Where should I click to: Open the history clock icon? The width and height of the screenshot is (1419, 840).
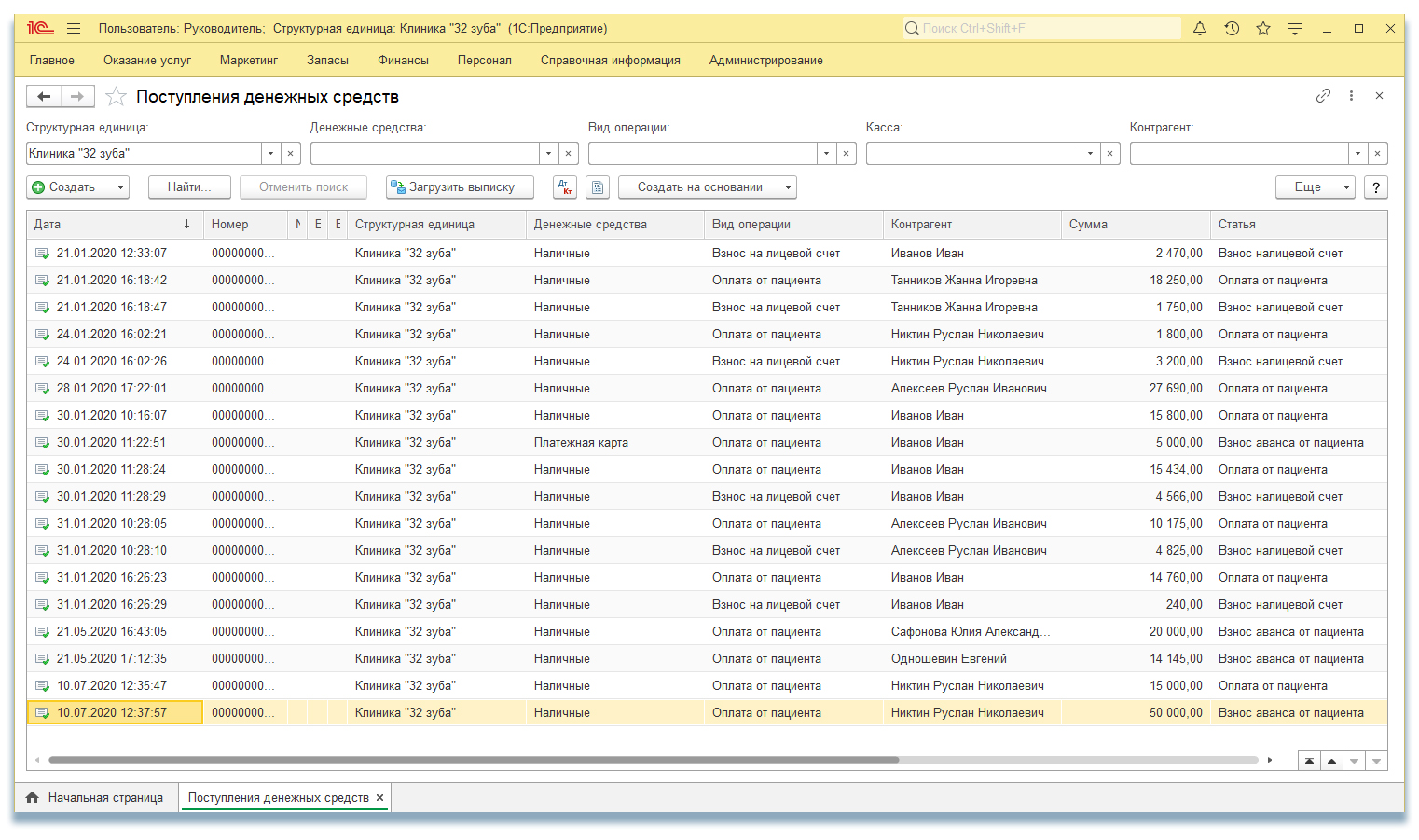[x=1232, y=29]
